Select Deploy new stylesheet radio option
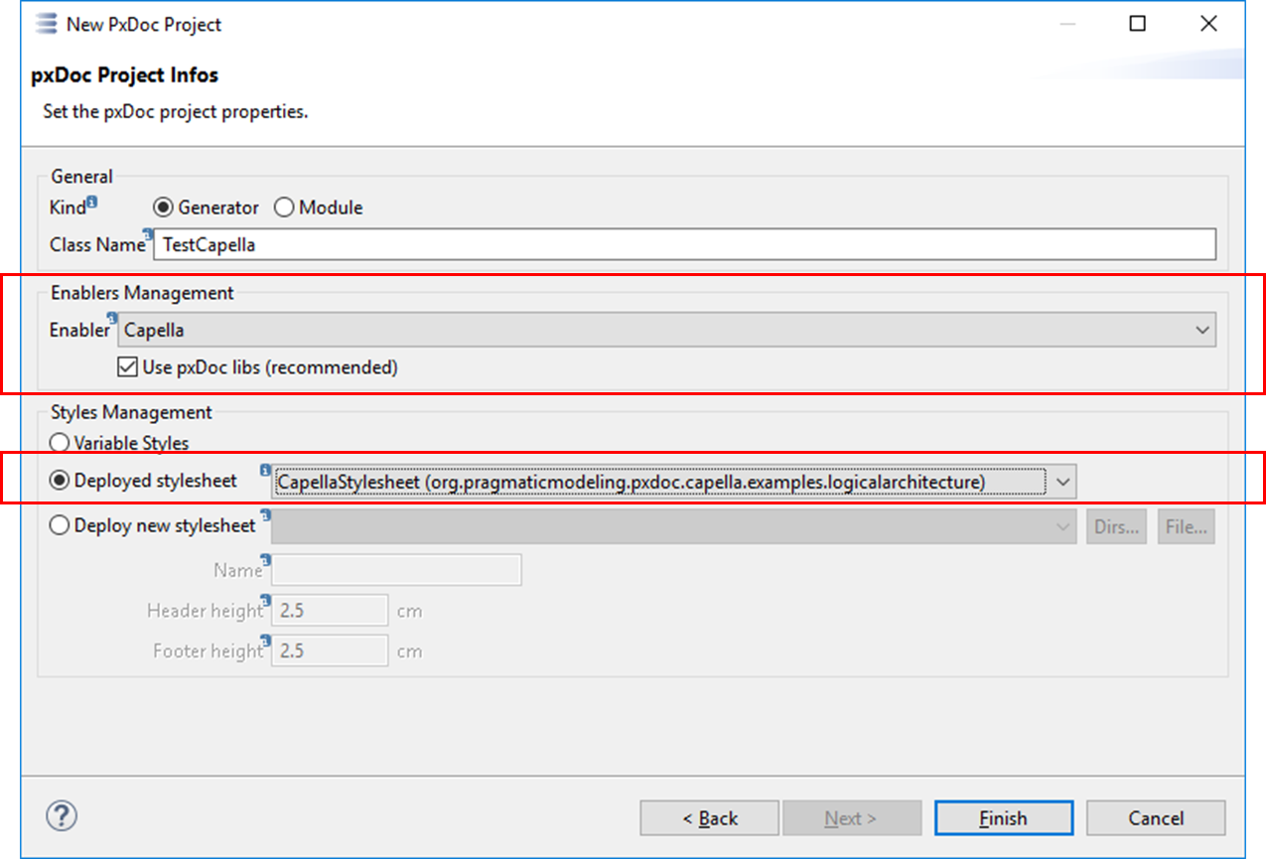 pyautogui.click(x=60, y=526)
